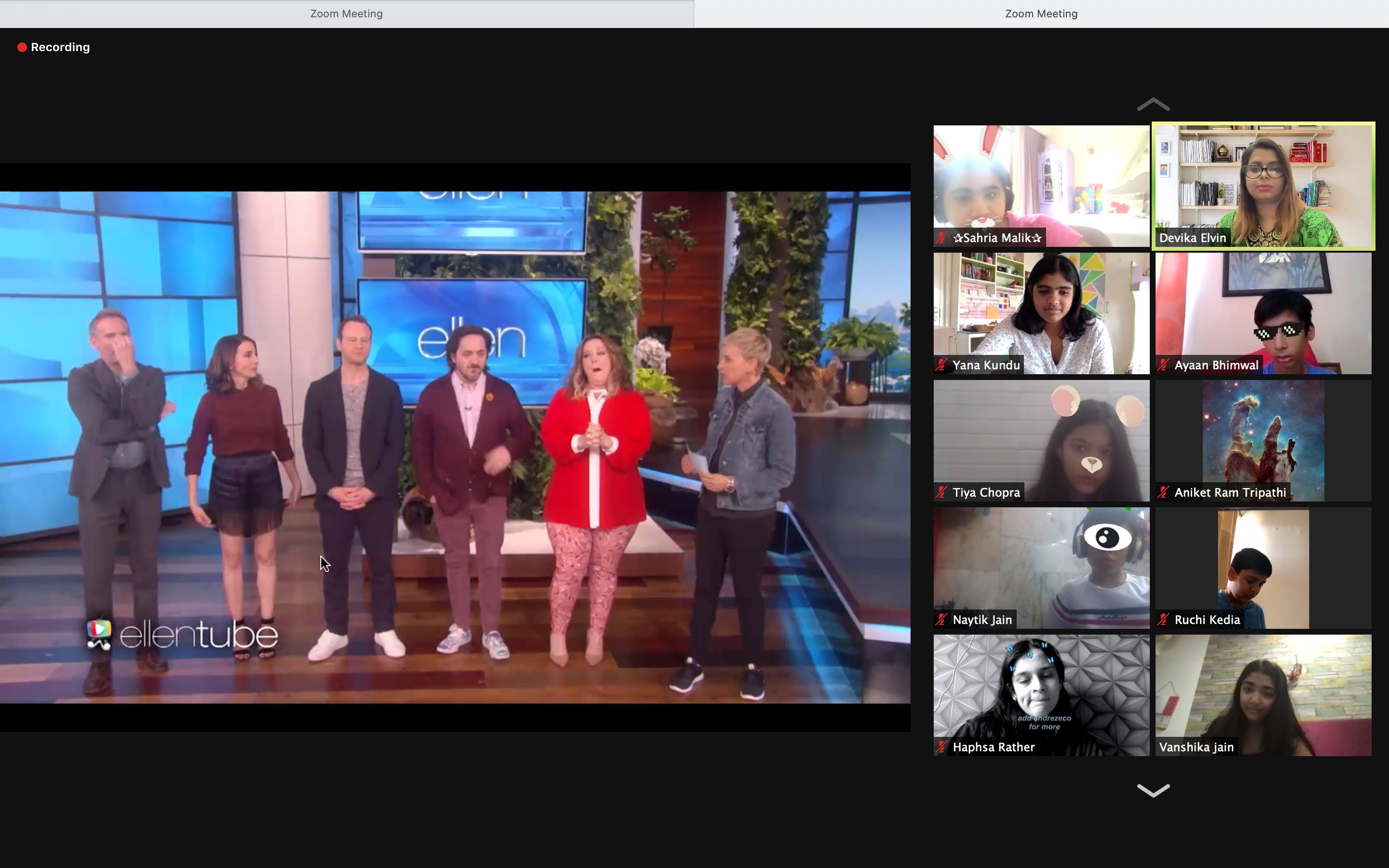This screenshot has height=868, width=1389.
Task: Select Haphsa Rather's video tile
Action: pyautogui.click(x=1041, y=695)
